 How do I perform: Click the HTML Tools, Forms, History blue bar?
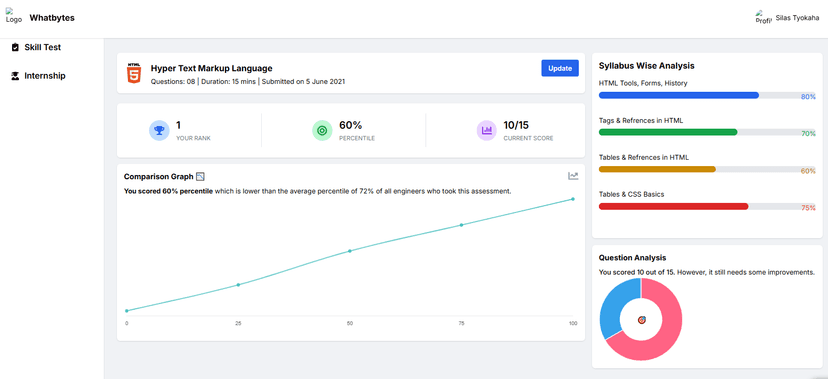click(x=679, y=96)
